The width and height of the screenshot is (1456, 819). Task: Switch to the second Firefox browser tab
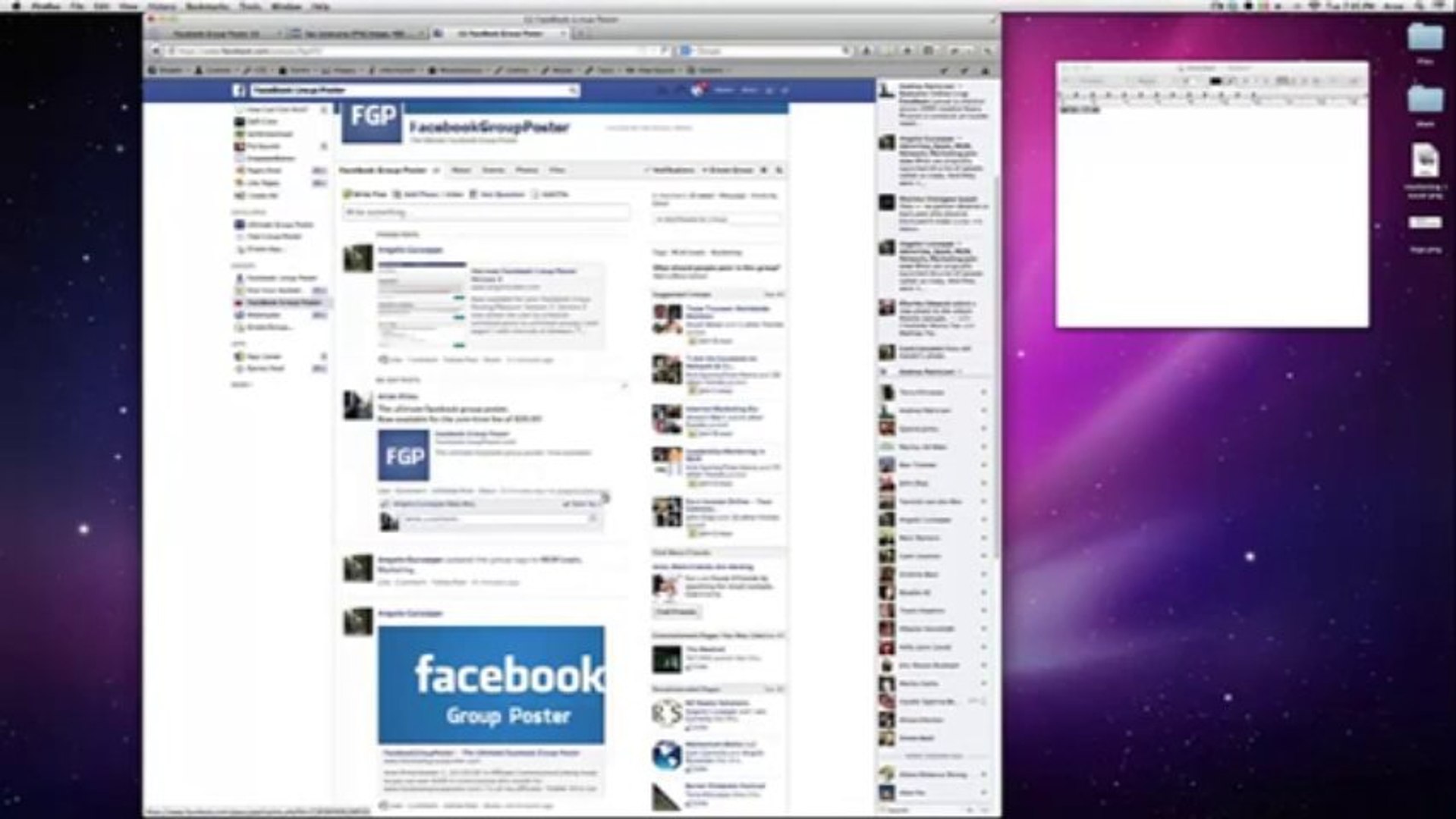point(357,34)
